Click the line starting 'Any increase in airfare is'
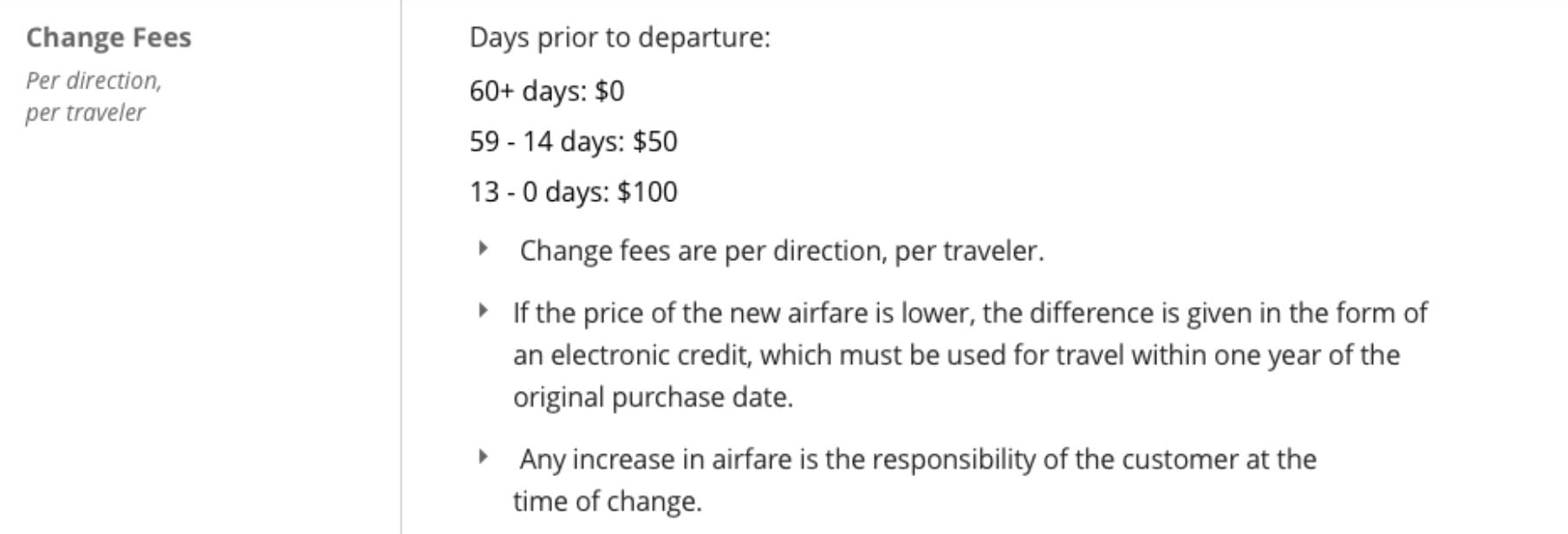This screenshot has width=1568, height=534. click(918, 459)
